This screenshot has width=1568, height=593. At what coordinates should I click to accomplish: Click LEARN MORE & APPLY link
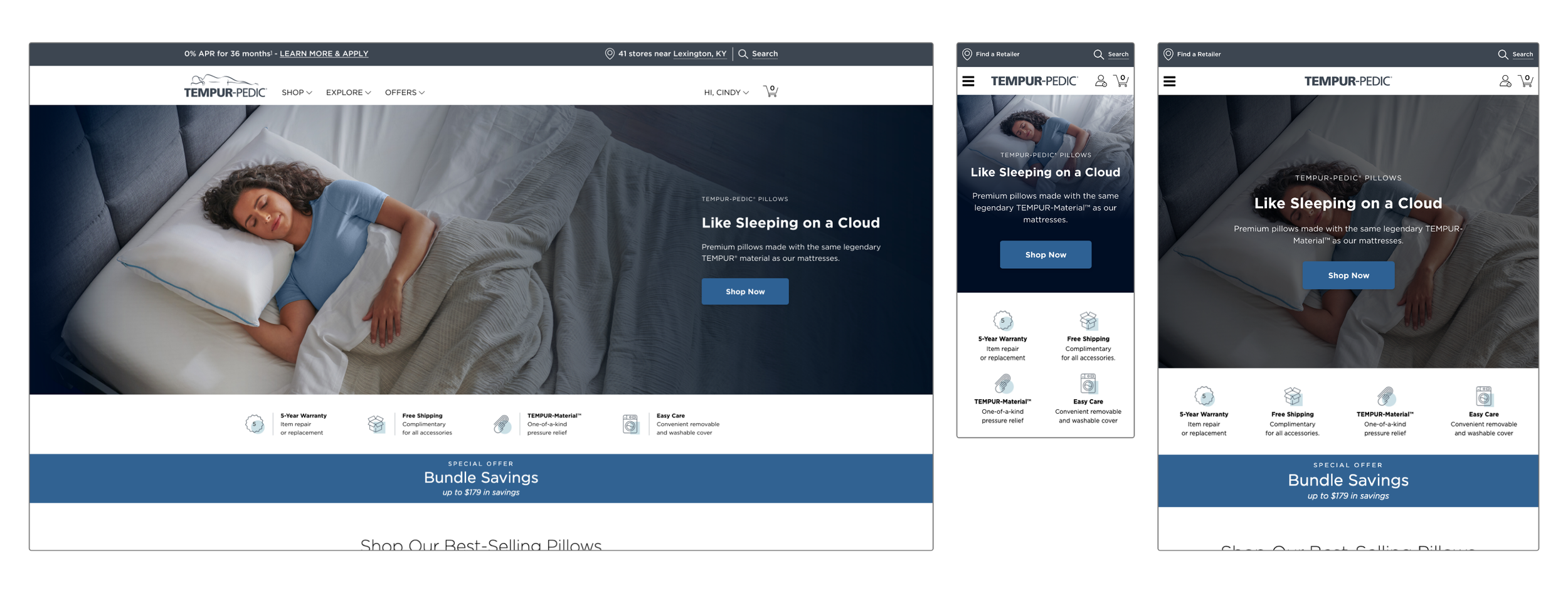point(324,54)
